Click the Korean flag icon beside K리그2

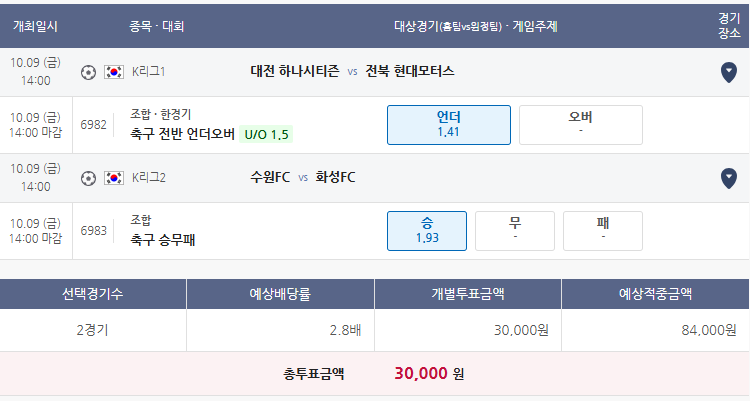(x=114, y=178)
